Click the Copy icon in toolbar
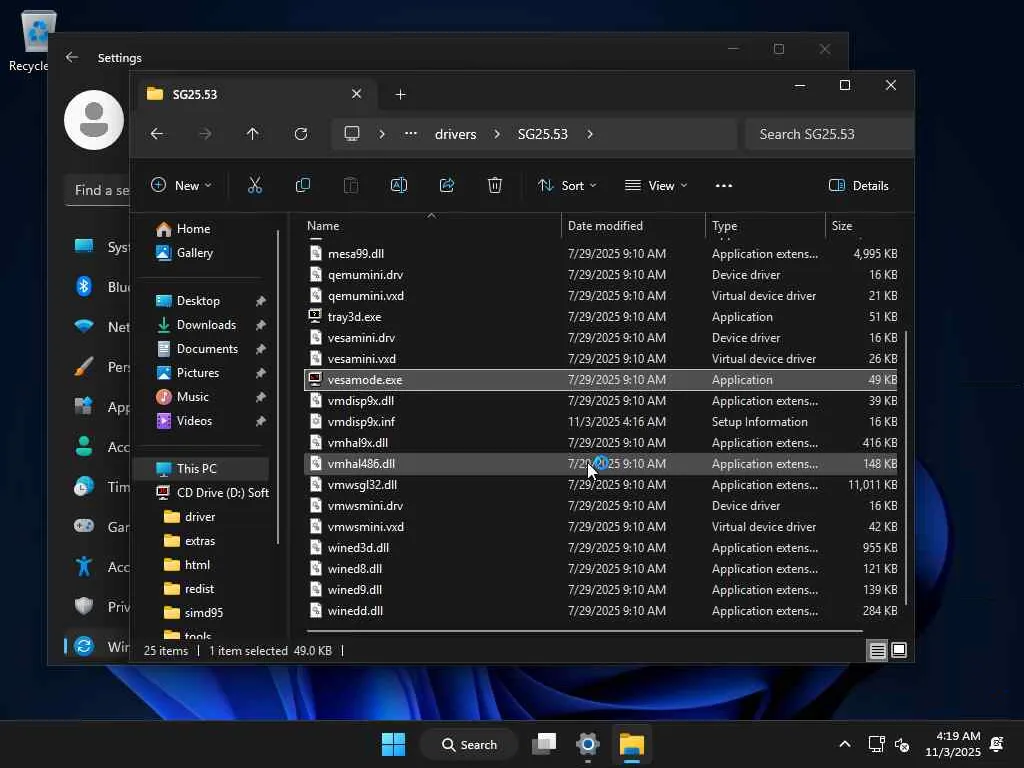The image size is (1024, 768). tap(303, 185)
